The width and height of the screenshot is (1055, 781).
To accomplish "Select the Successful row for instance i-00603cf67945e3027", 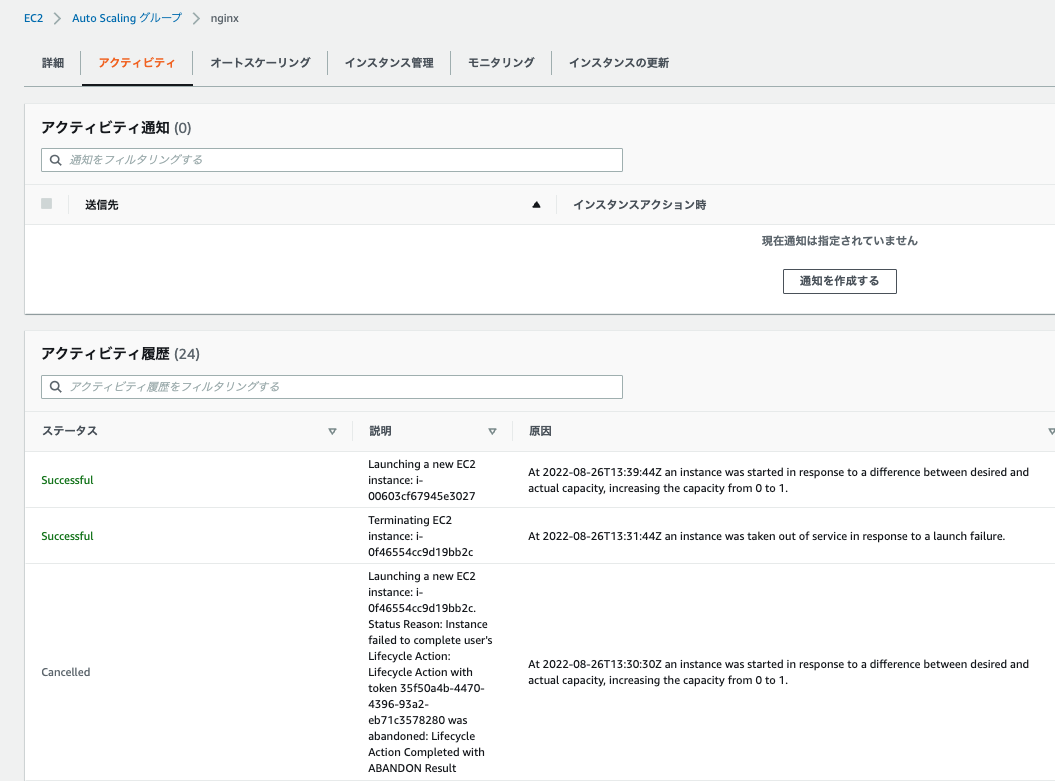I will 67,480.
